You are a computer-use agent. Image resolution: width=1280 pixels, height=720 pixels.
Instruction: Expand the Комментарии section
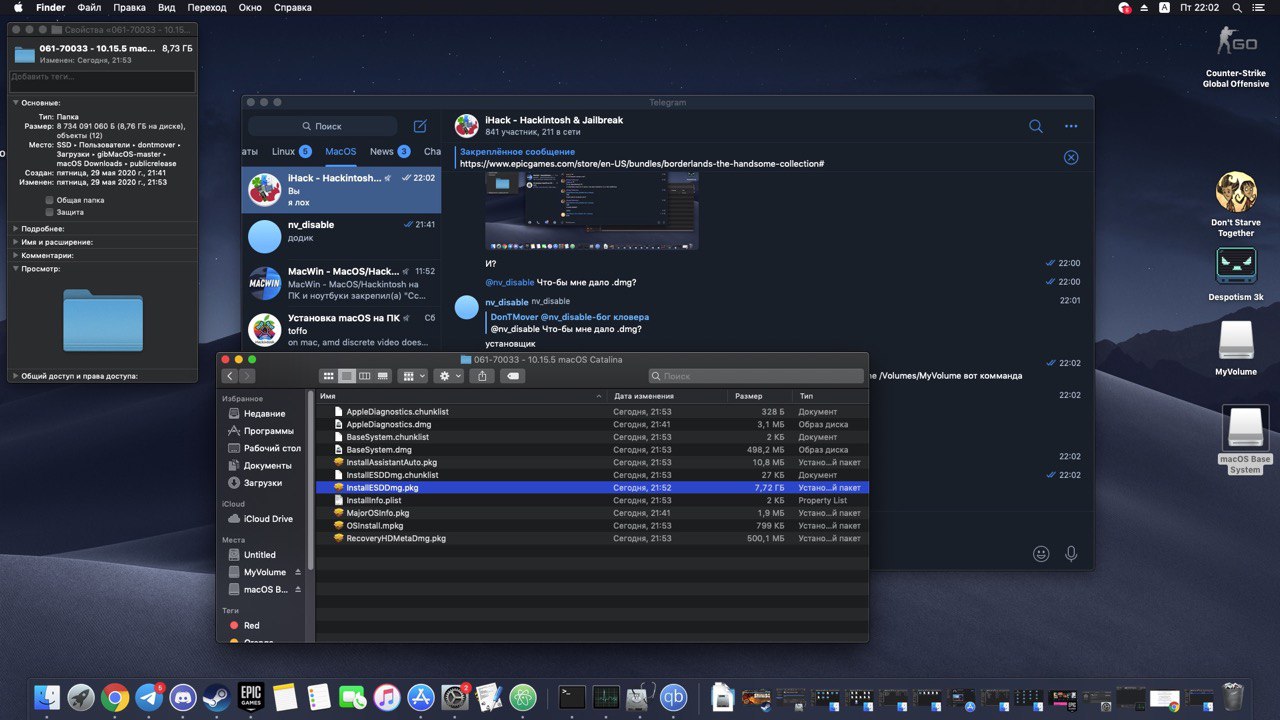[15, 255]
